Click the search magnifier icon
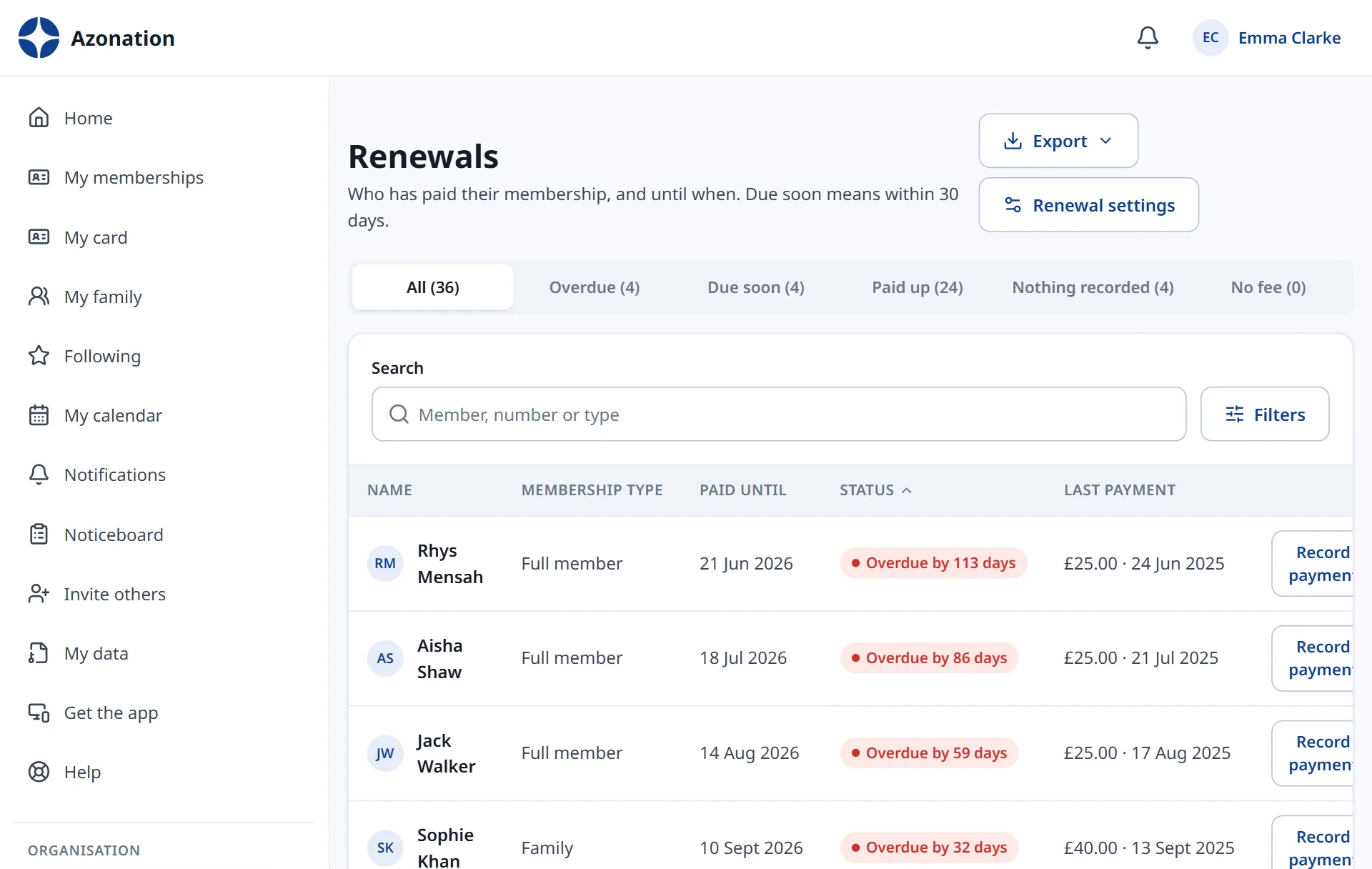Viewport: 1372px width, 869px height. tap(399, 414)
